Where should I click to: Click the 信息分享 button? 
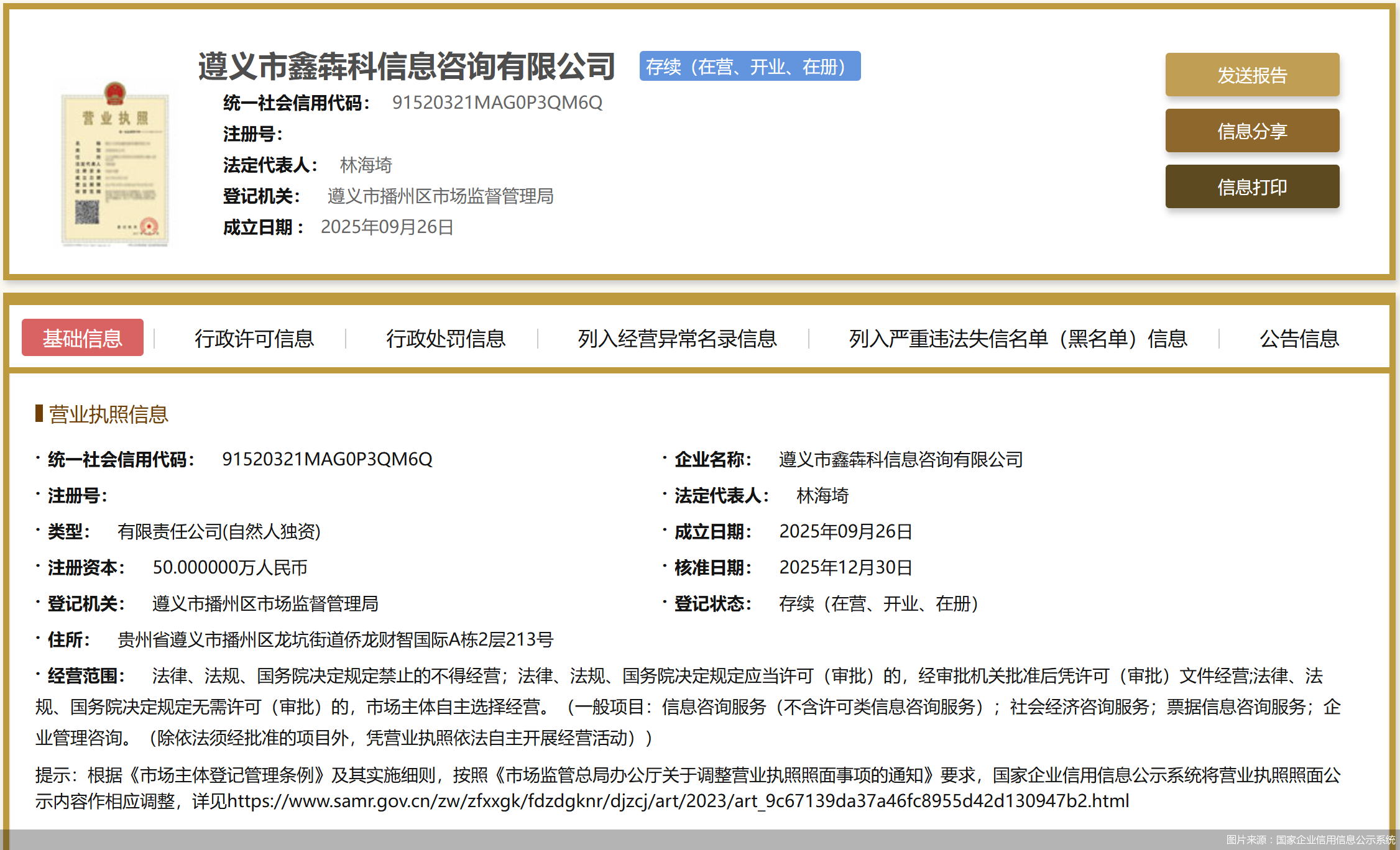pyautogui.click(x=1252, y=130)
